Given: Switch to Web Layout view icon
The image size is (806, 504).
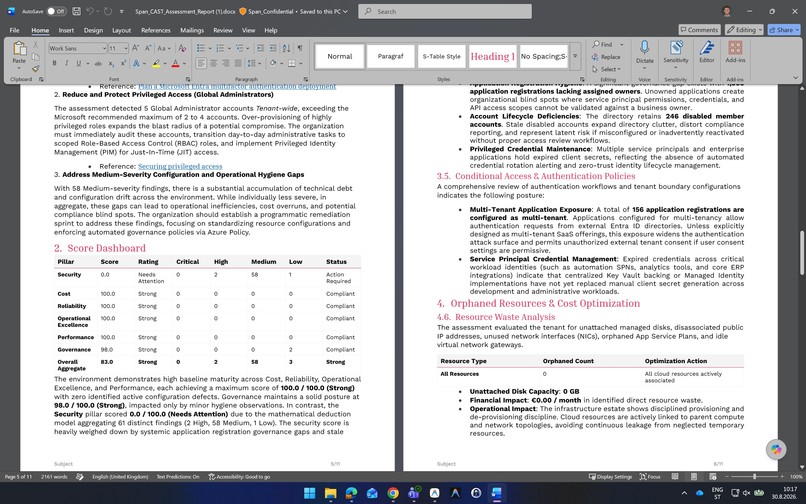Looking at the screenshot, I should coord(712,477).
